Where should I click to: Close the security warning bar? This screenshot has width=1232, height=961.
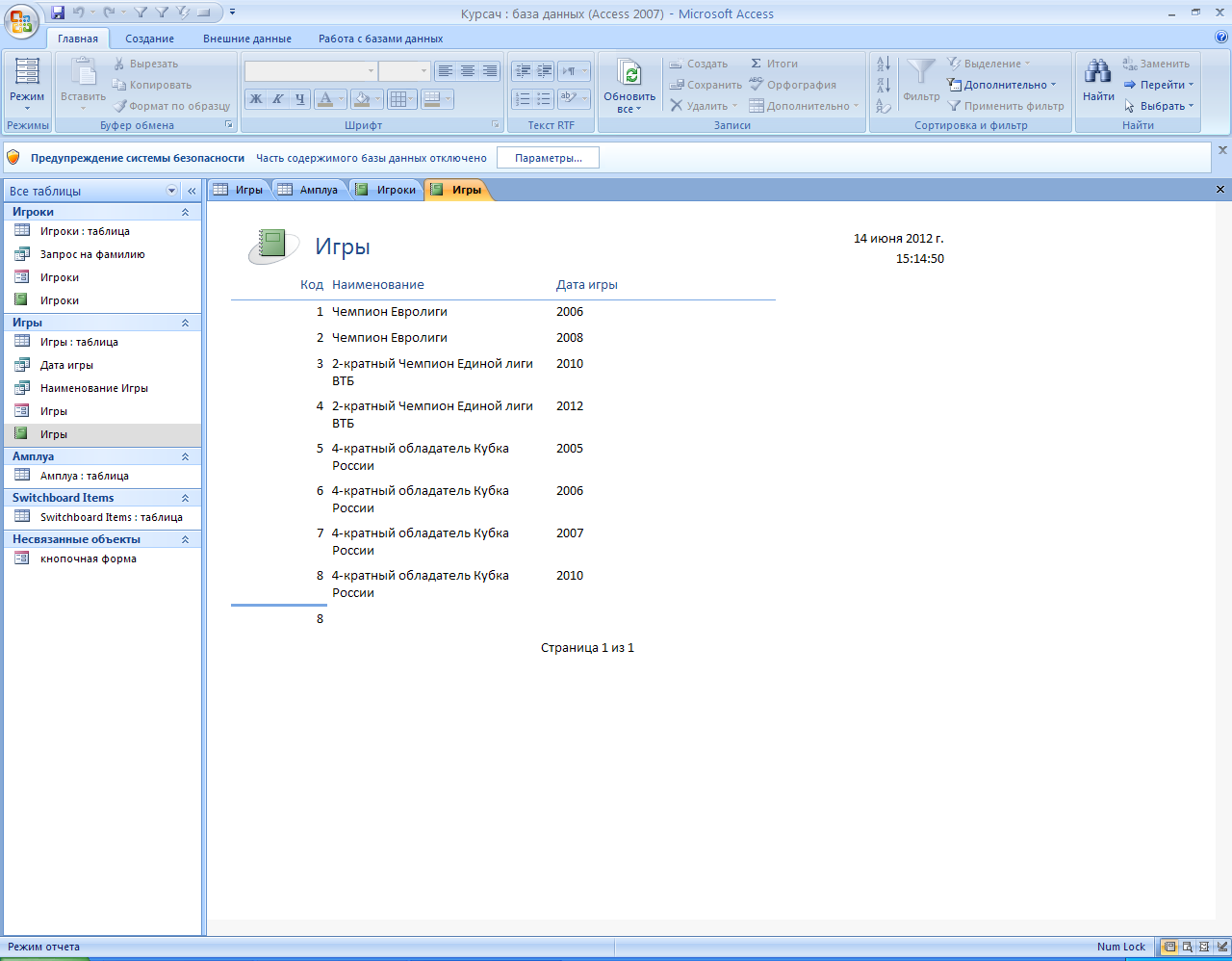[1222, 150]
